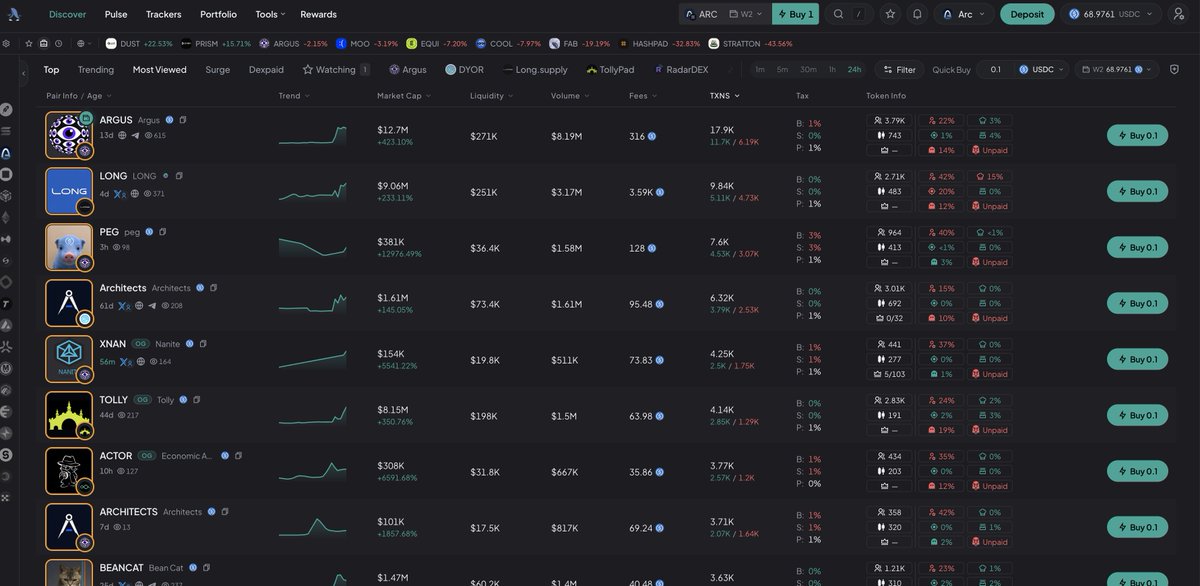Open the Trackers page

[163, 14]
